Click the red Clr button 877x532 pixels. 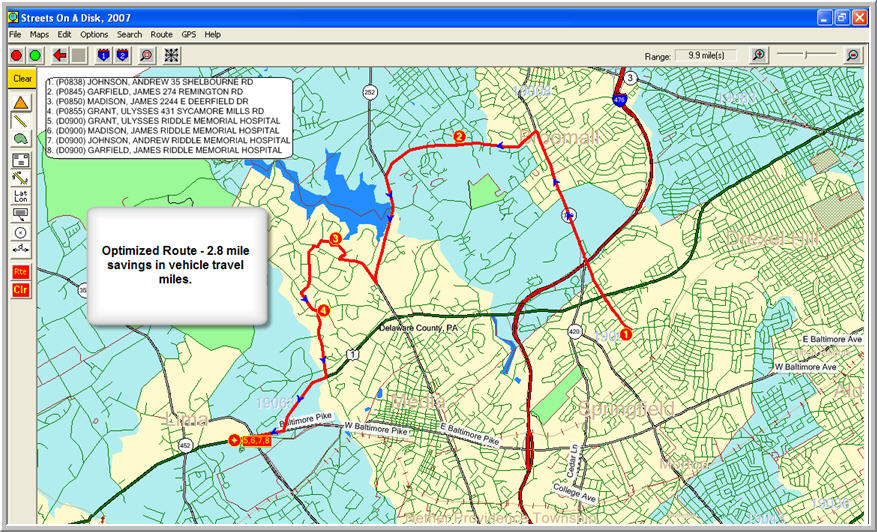click(x=21, y=290)
